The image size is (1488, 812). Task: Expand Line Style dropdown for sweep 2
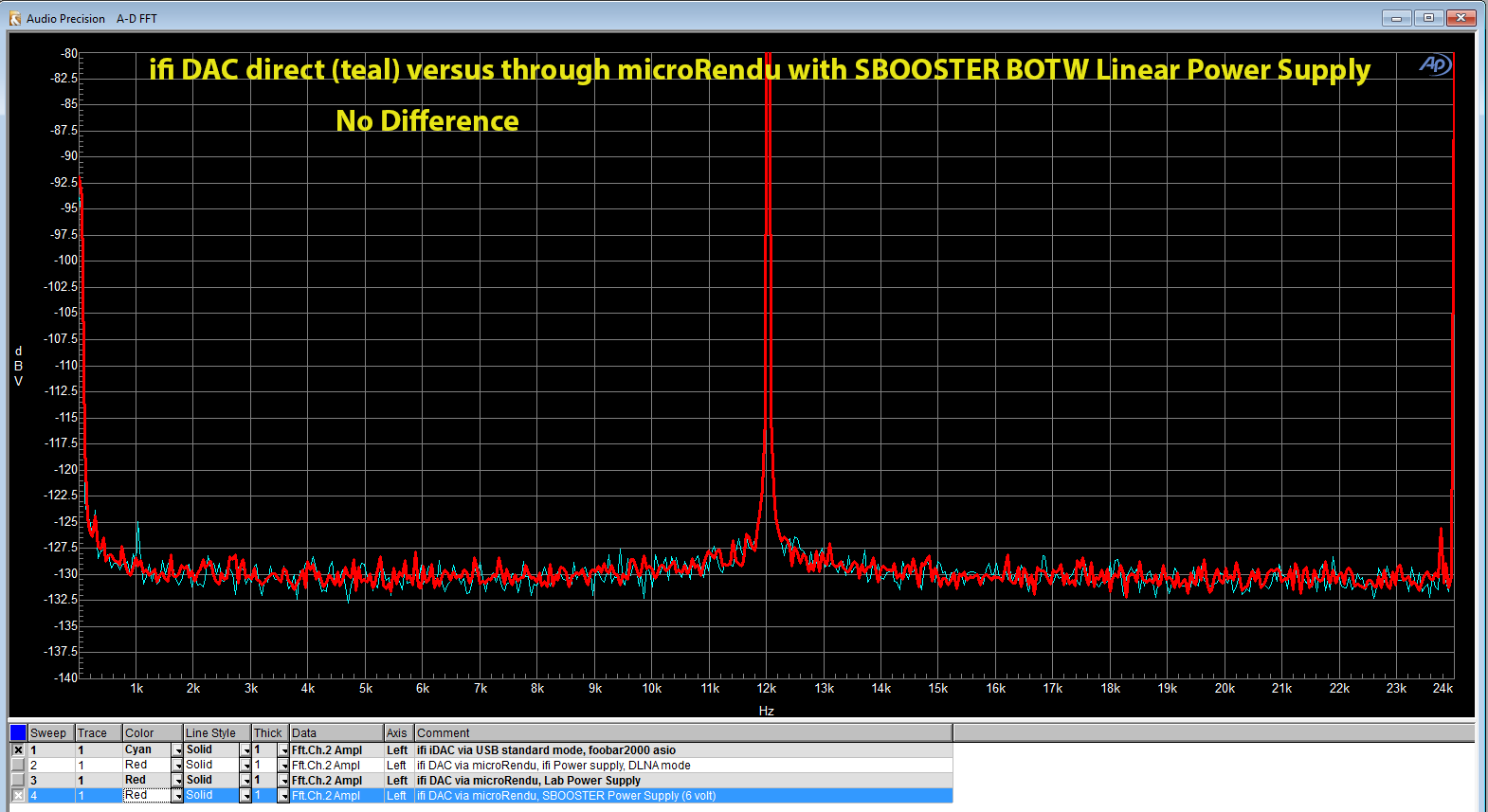pos(246,766)
